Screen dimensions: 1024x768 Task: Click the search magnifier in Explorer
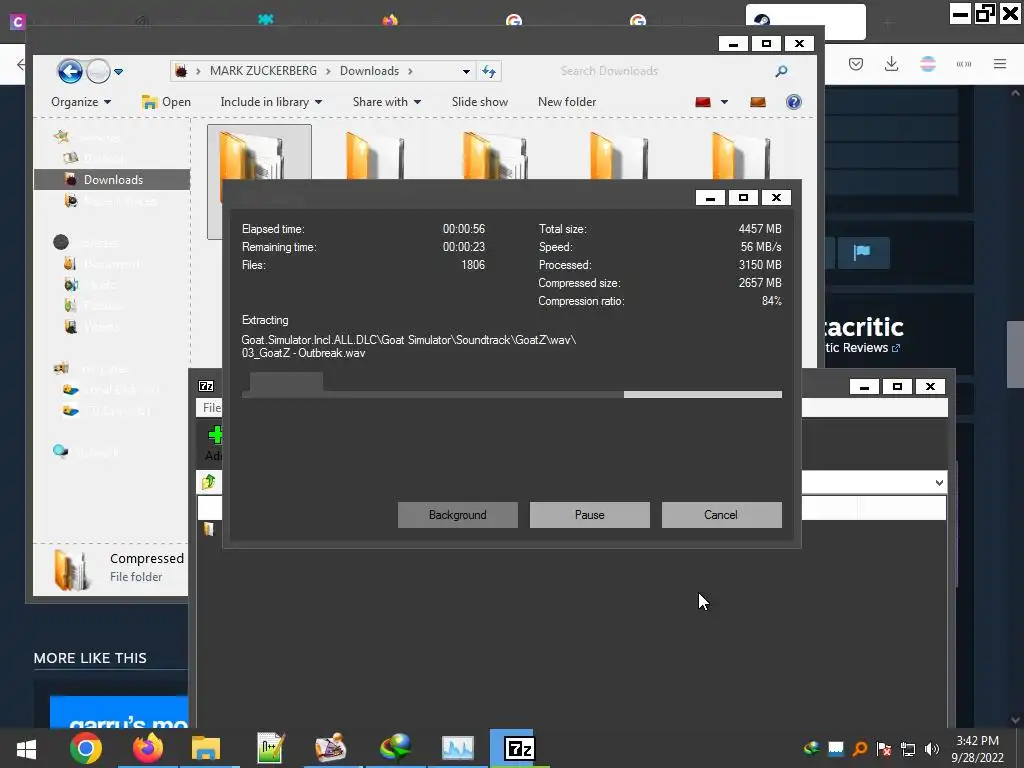click(781, 71)
